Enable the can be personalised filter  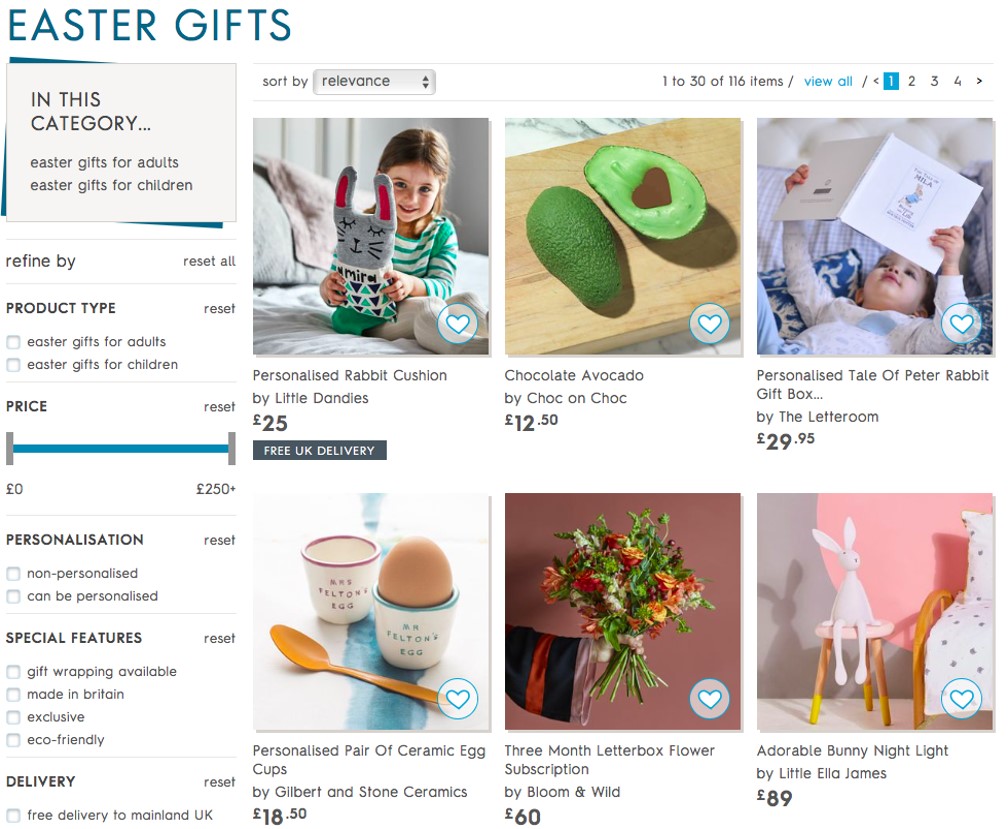tap(13, 596)
